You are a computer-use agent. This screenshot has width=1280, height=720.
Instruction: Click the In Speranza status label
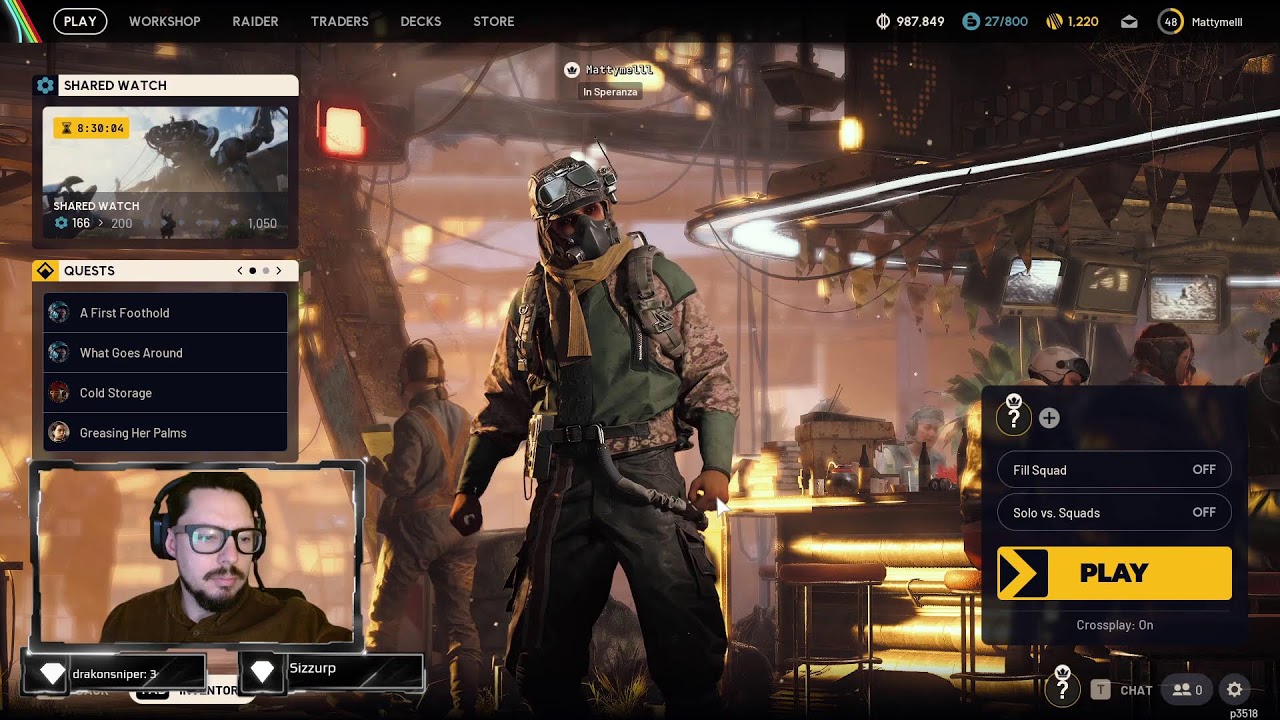[610, 92]
